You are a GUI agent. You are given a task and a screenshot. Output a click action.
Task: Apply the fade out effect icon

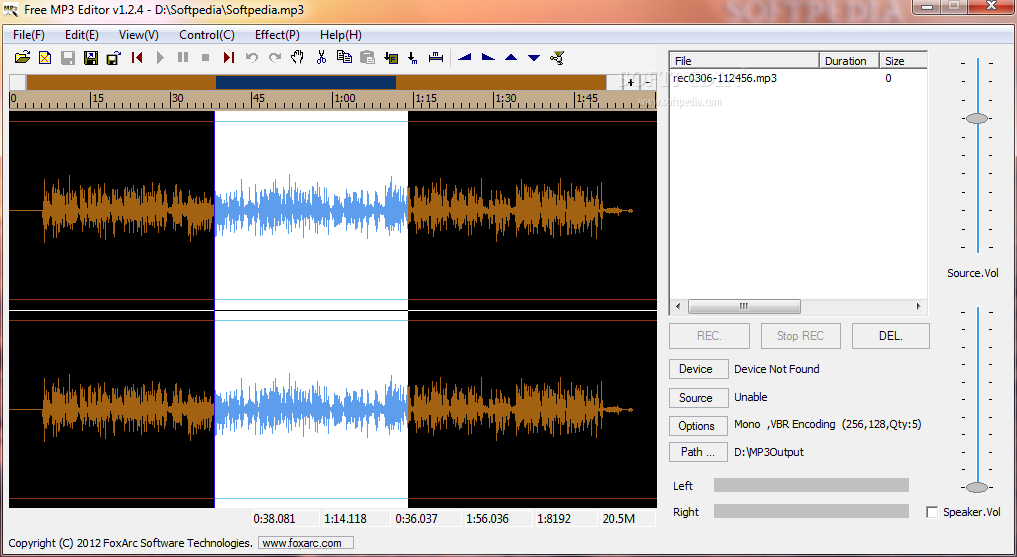[488, 58]
